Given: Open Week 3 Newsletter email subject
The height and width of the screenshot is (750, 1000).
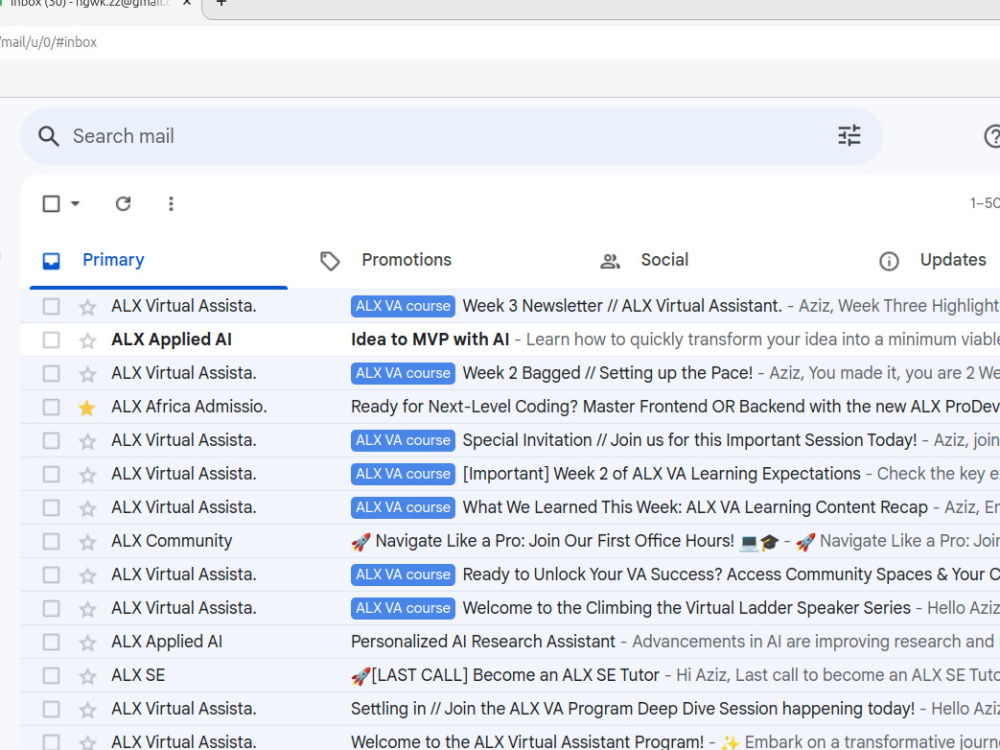Looking at the screenshot, I should 622,306.
